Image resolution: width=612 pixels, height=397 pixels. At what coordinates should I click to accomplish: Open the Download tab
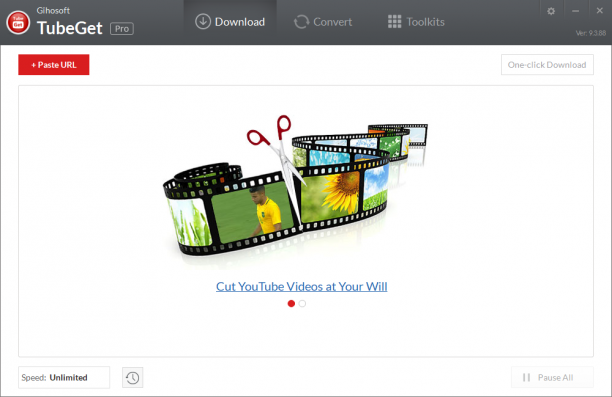click(230, 22)
